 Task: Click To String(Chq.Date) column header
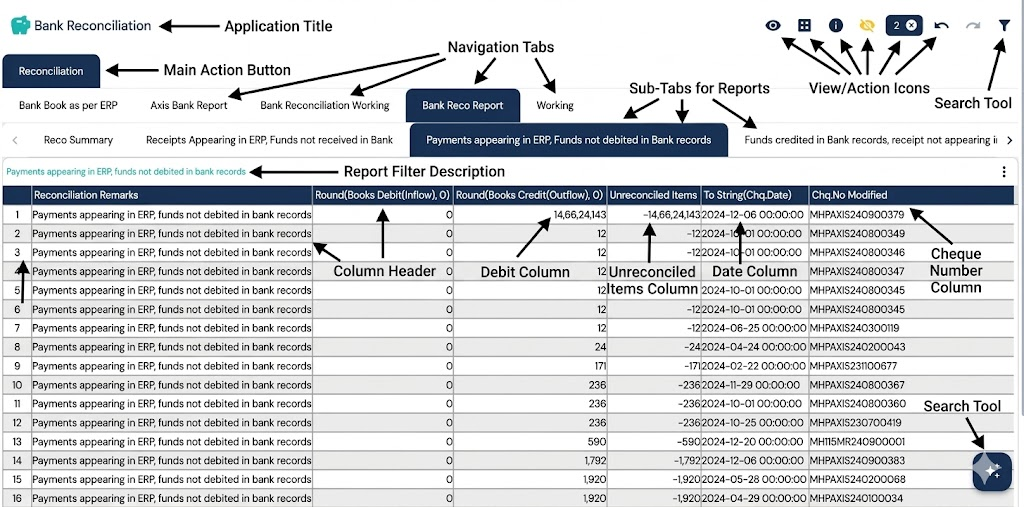pos(755,195)
